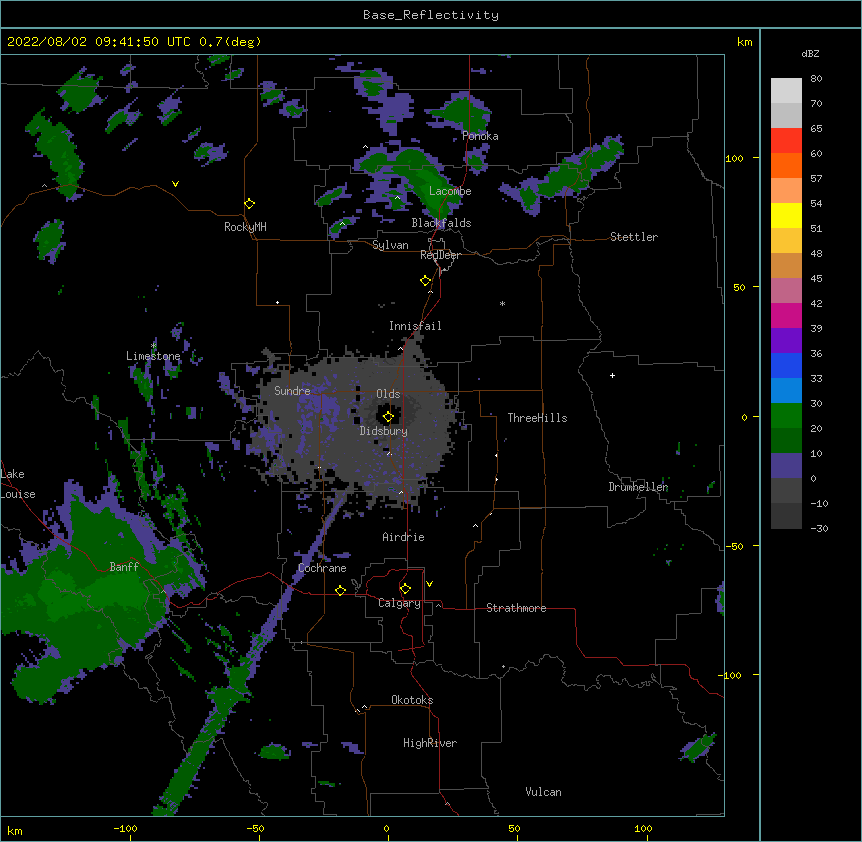Click the Stettler label

click(x=634, y=237)
